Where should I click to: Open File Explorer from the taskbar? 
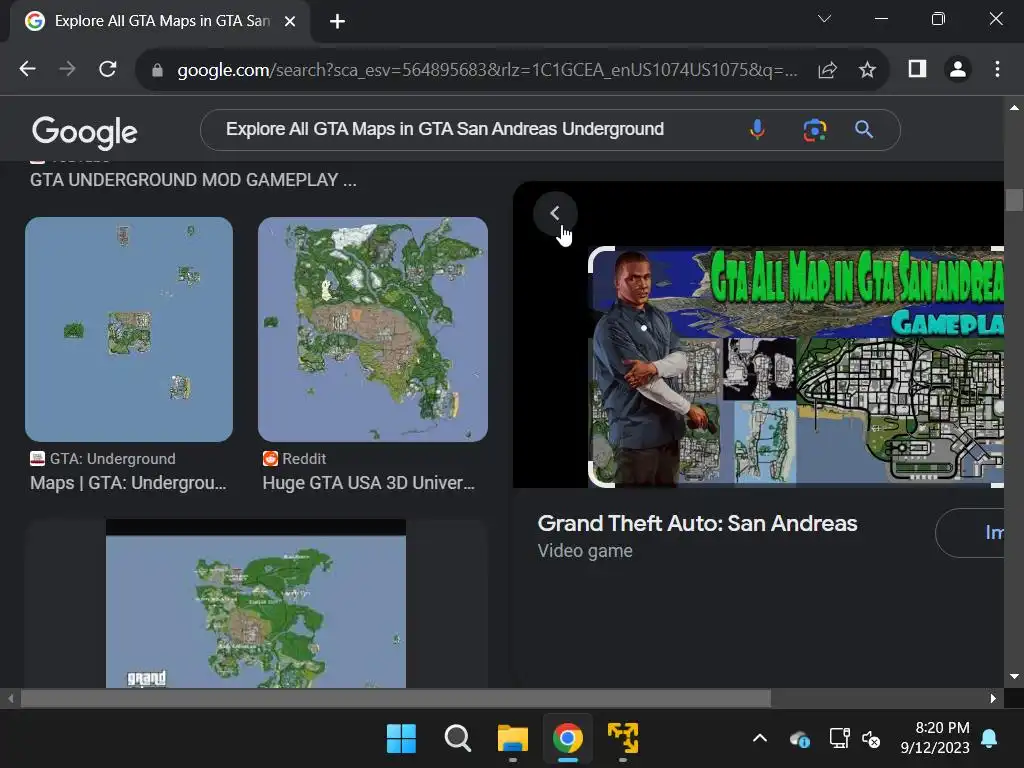[x=513, y=739]
